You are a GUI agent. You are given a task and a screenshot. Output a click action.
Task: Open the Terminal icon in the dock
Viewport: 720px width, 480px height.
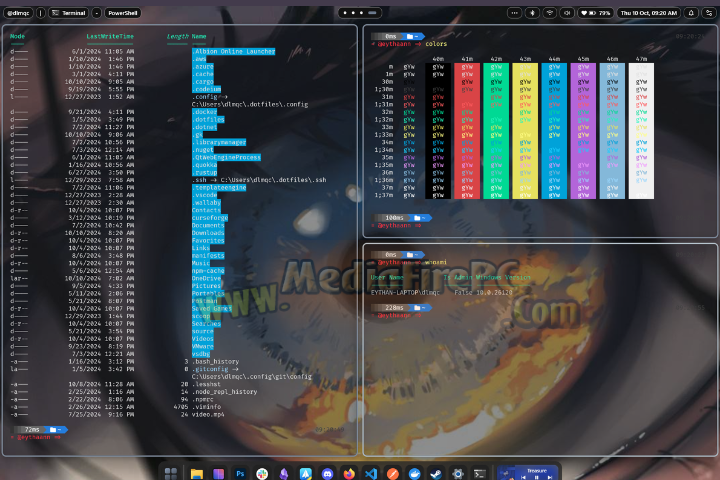pyautogui.click(x=480, y=474)
